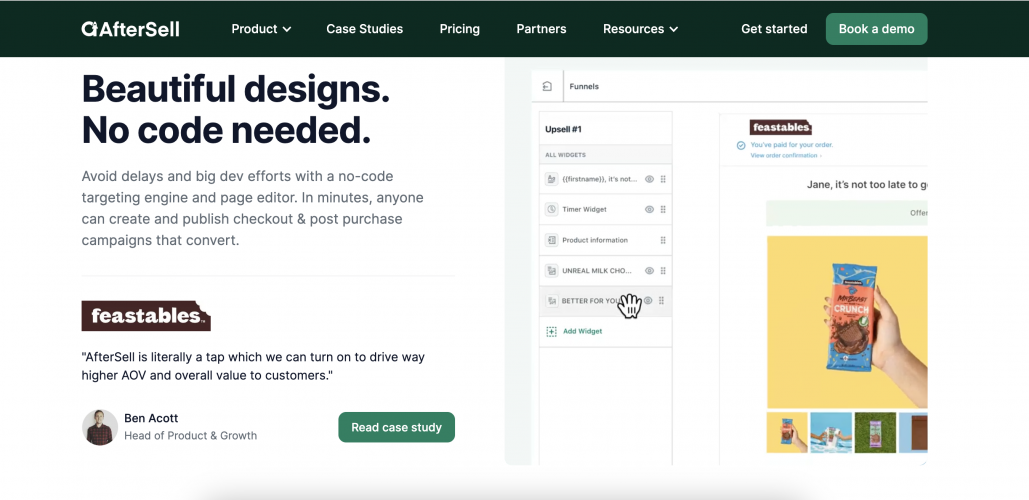Click the BETTER FOR YOU widget icon
The width and height of the screenshot is (1029, 500).
pyautogui.click(x=551, y=301)
